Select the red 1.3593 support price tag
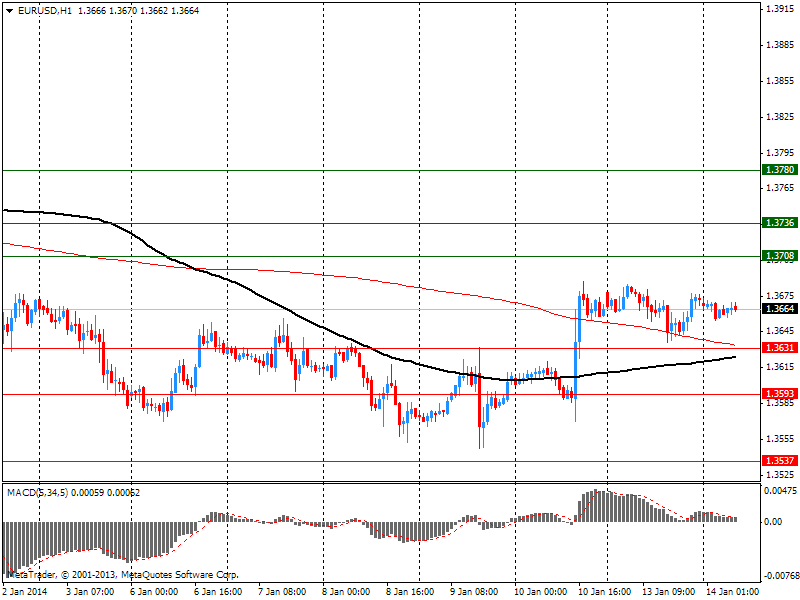This screenshot has width=800, height=600. (779, 394)
